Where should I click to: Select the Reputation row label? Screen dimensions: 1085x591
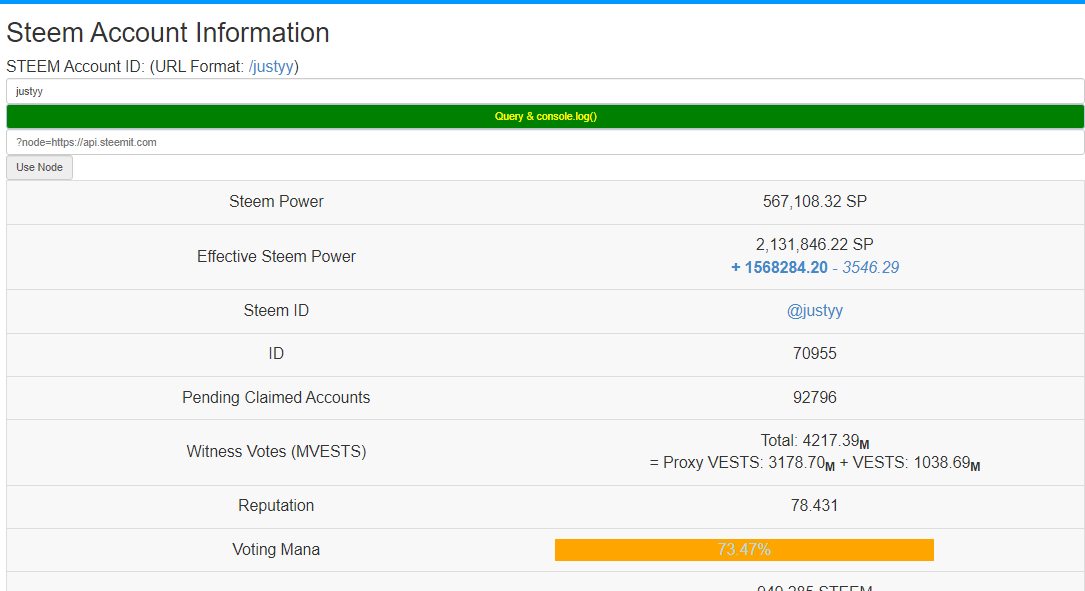(x=276, y=505)
